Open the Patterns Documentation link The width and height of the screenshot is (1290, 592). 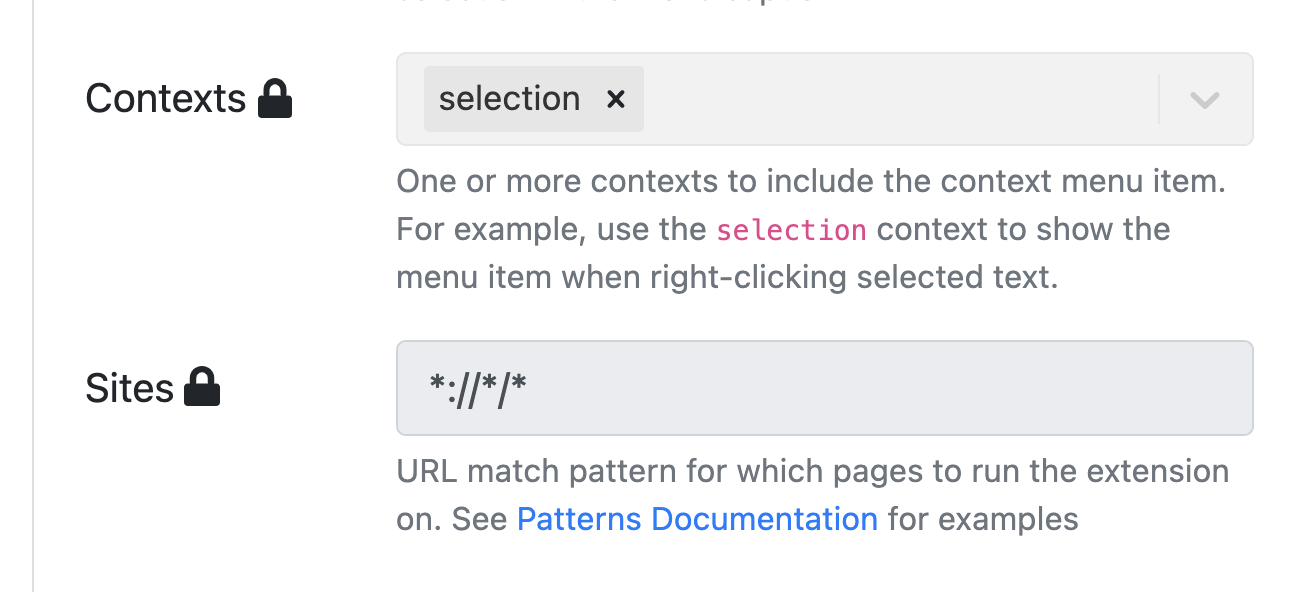697,519
